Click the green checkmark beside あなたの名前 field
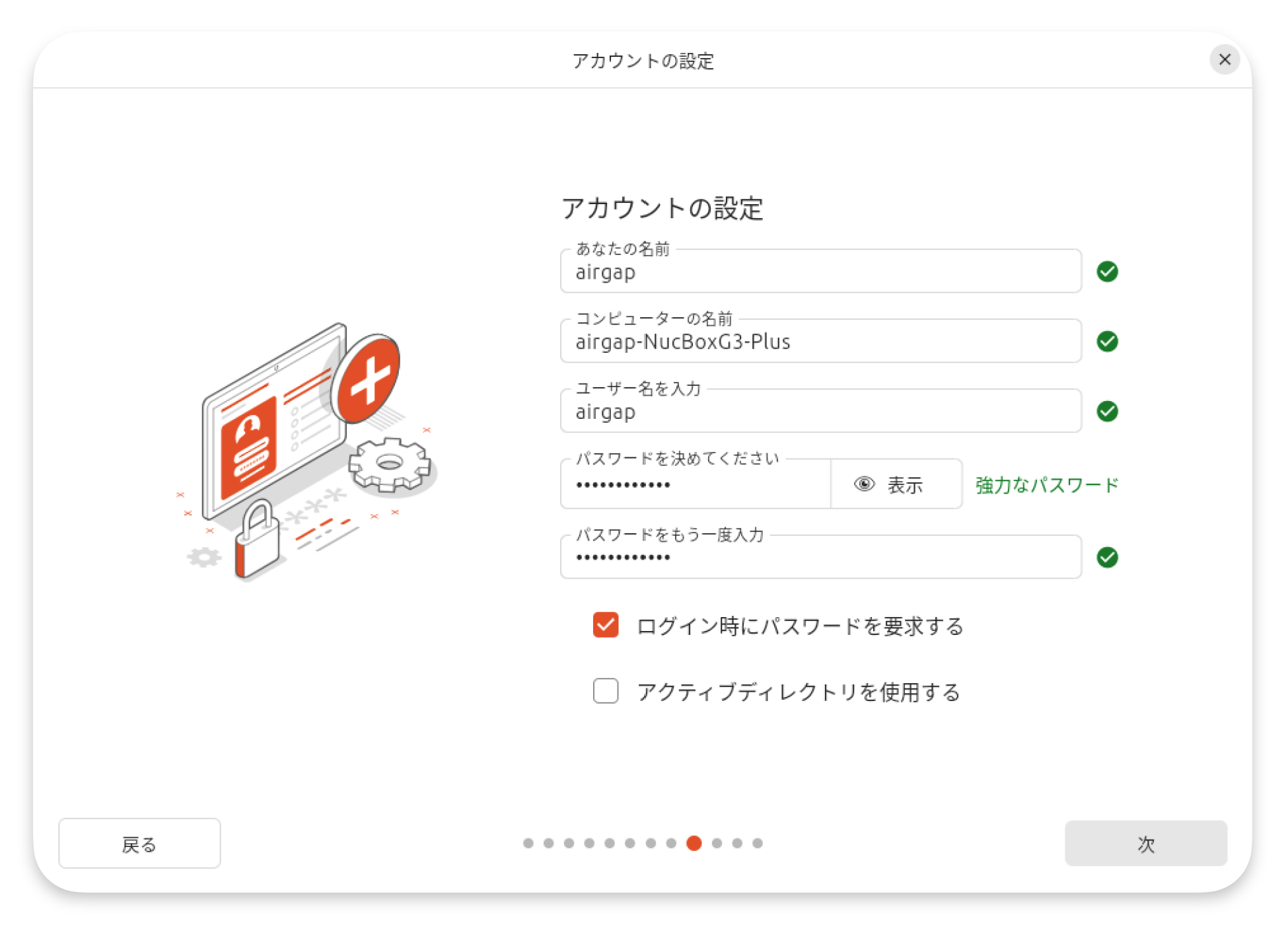This screenshot has height=925, width=1288. 1107,272
